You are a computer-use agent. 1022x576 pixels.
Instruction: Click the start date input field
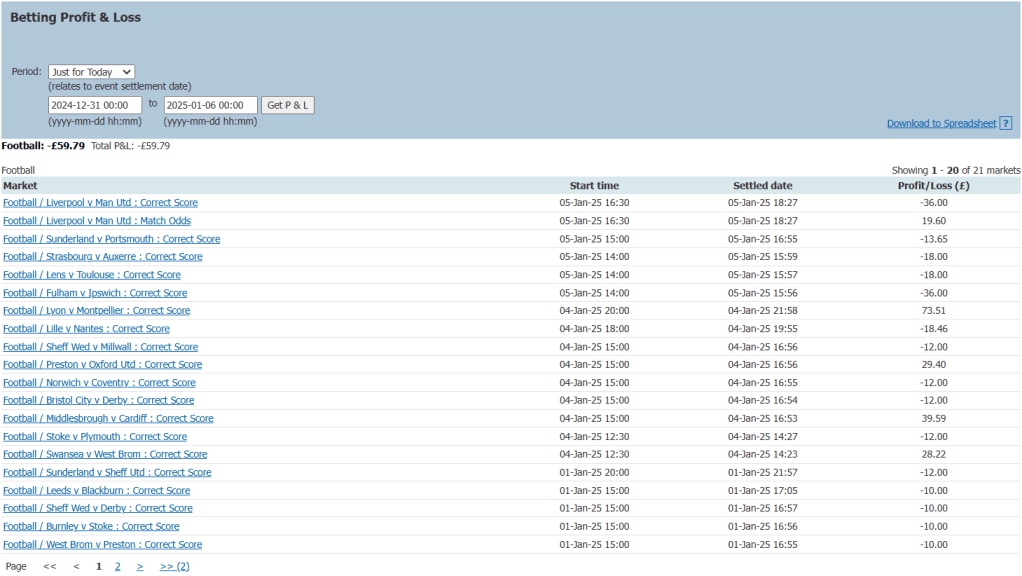pos(95,105)
